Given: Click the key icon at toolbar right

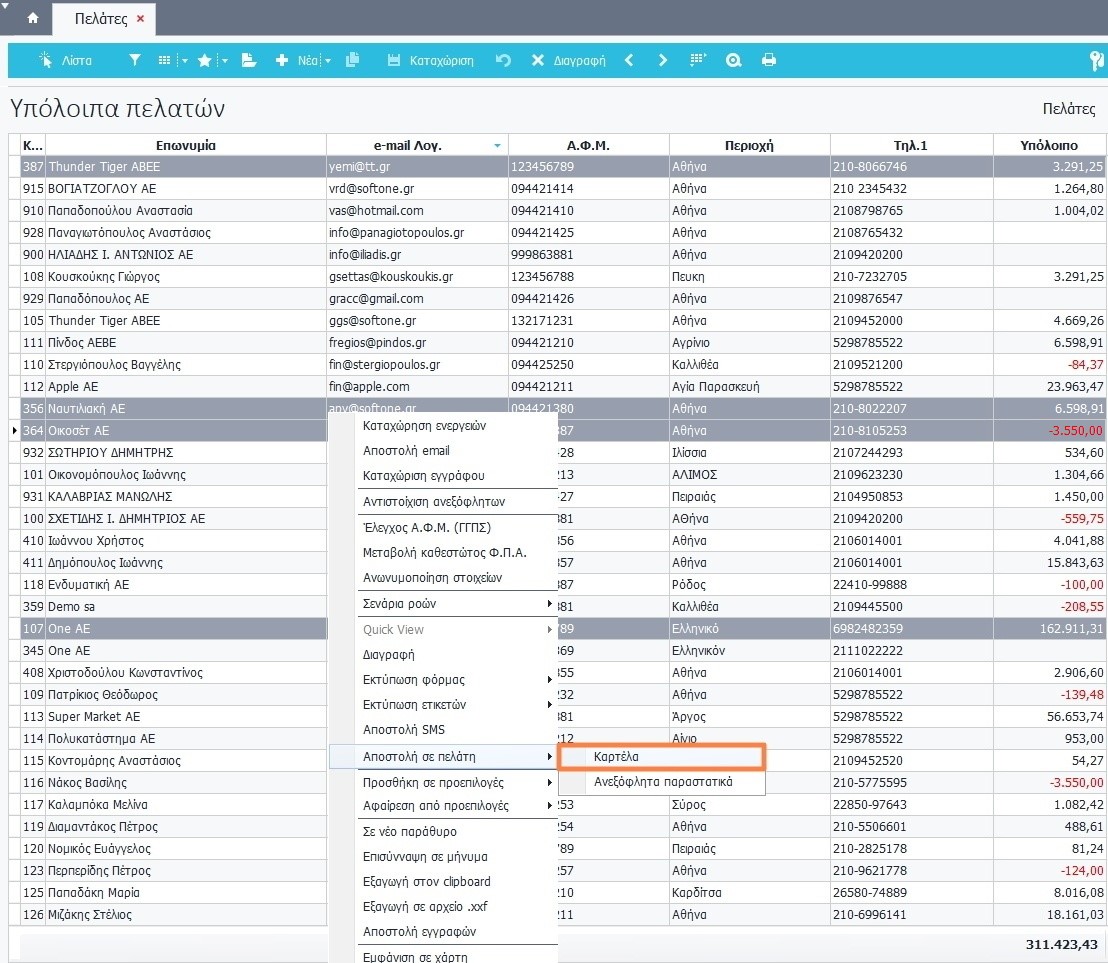Looking at the screenshot, I should [1096, 60].
